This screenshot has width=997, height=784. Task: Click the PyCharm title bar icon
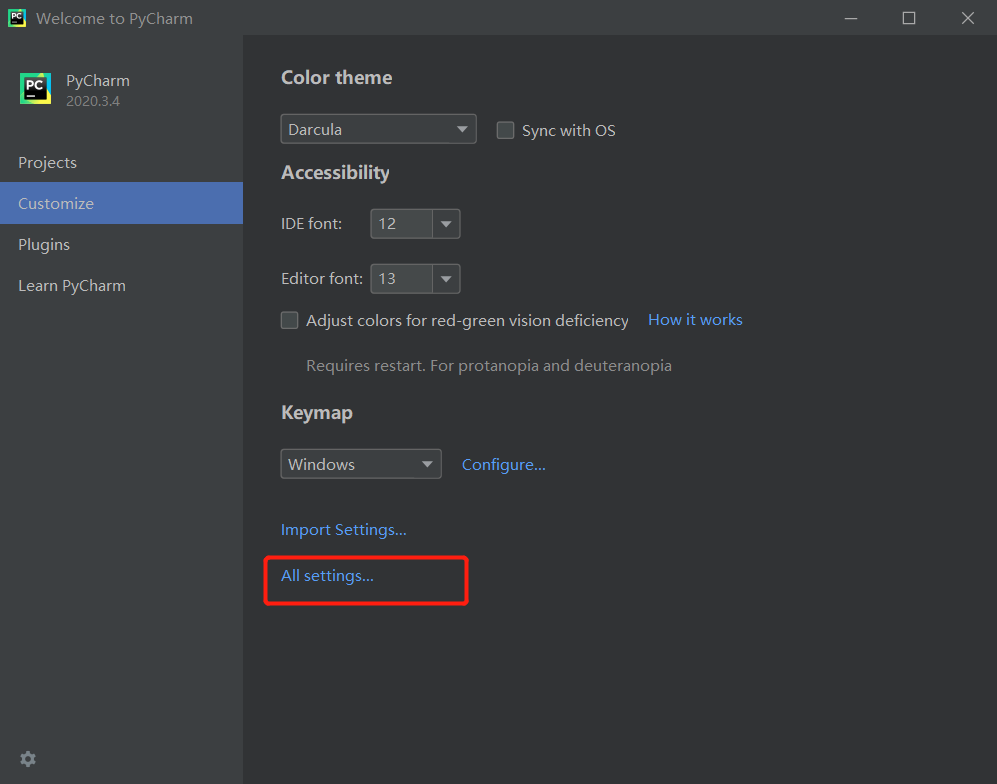pyautogui.click(x=17, y=18)
